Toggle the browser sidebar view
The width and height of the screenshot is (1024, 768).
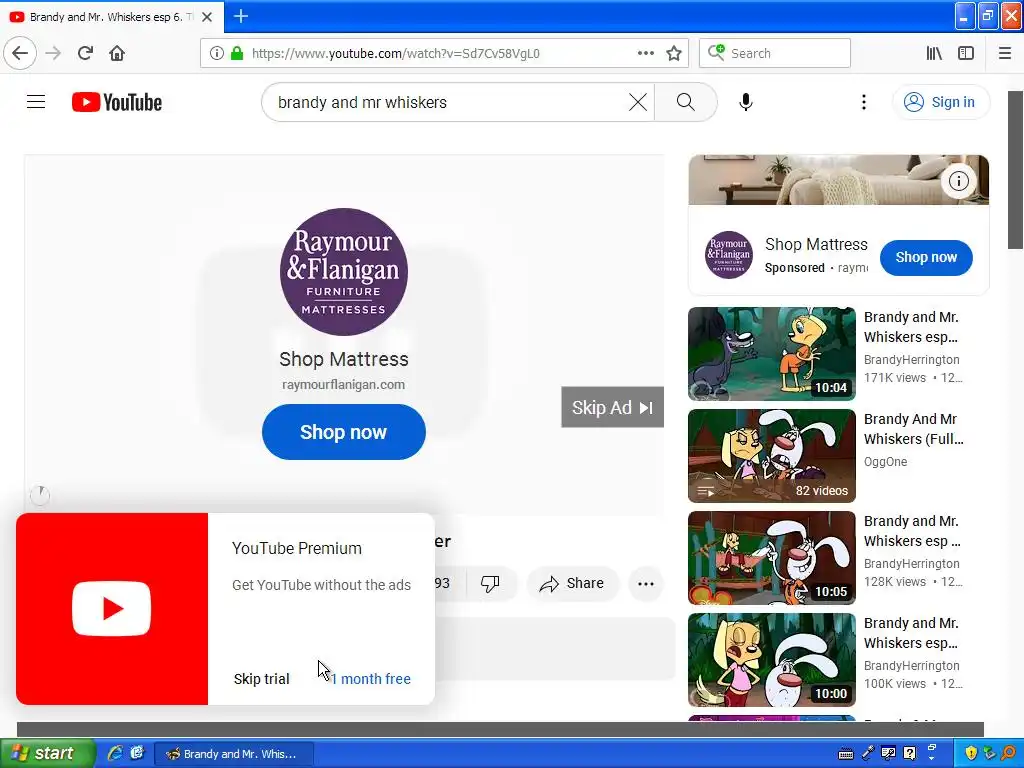(x=966, y=53)
